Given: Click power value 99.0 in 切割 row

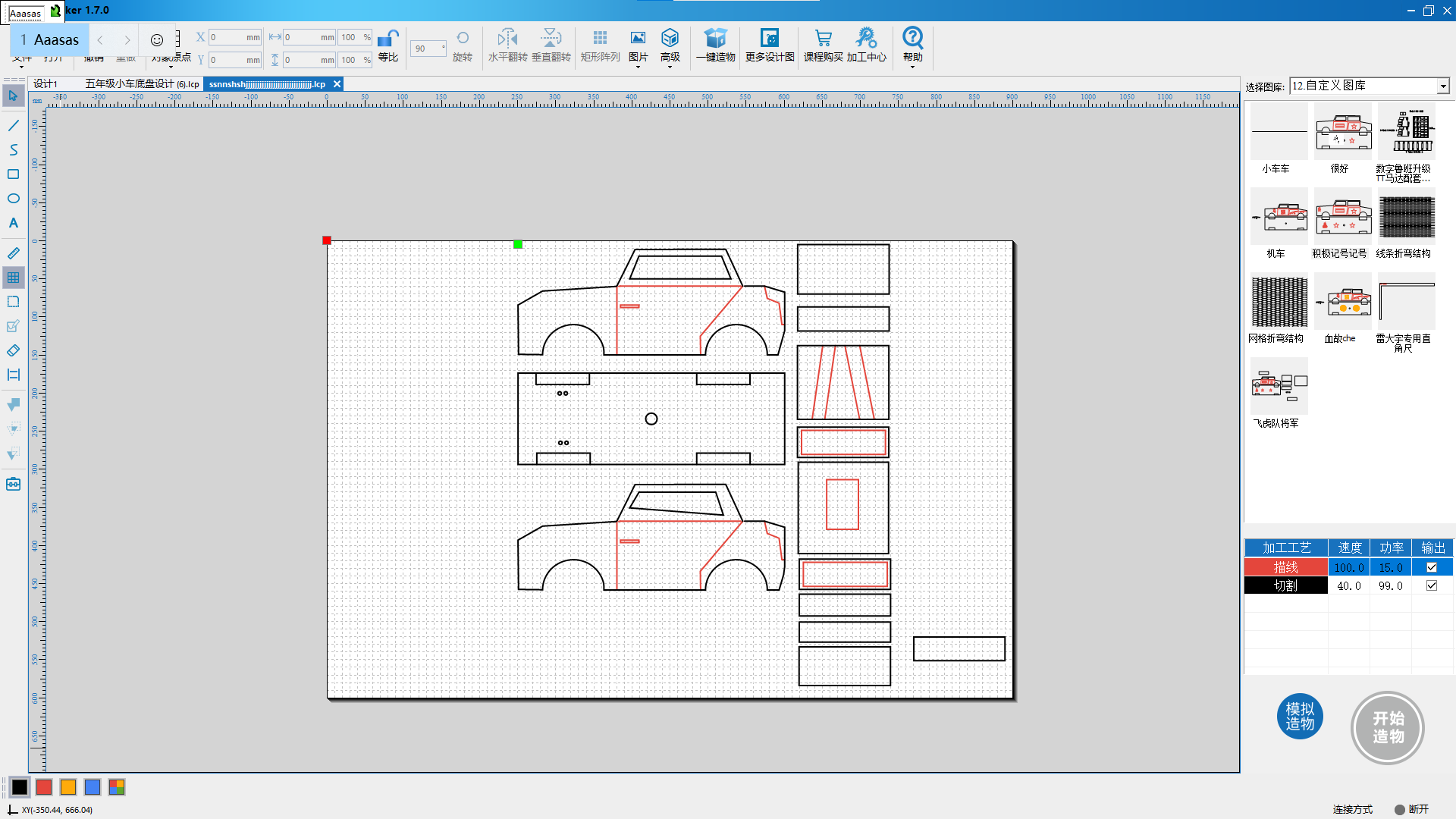Looking at the screenshot, I should click(1391, 585).
